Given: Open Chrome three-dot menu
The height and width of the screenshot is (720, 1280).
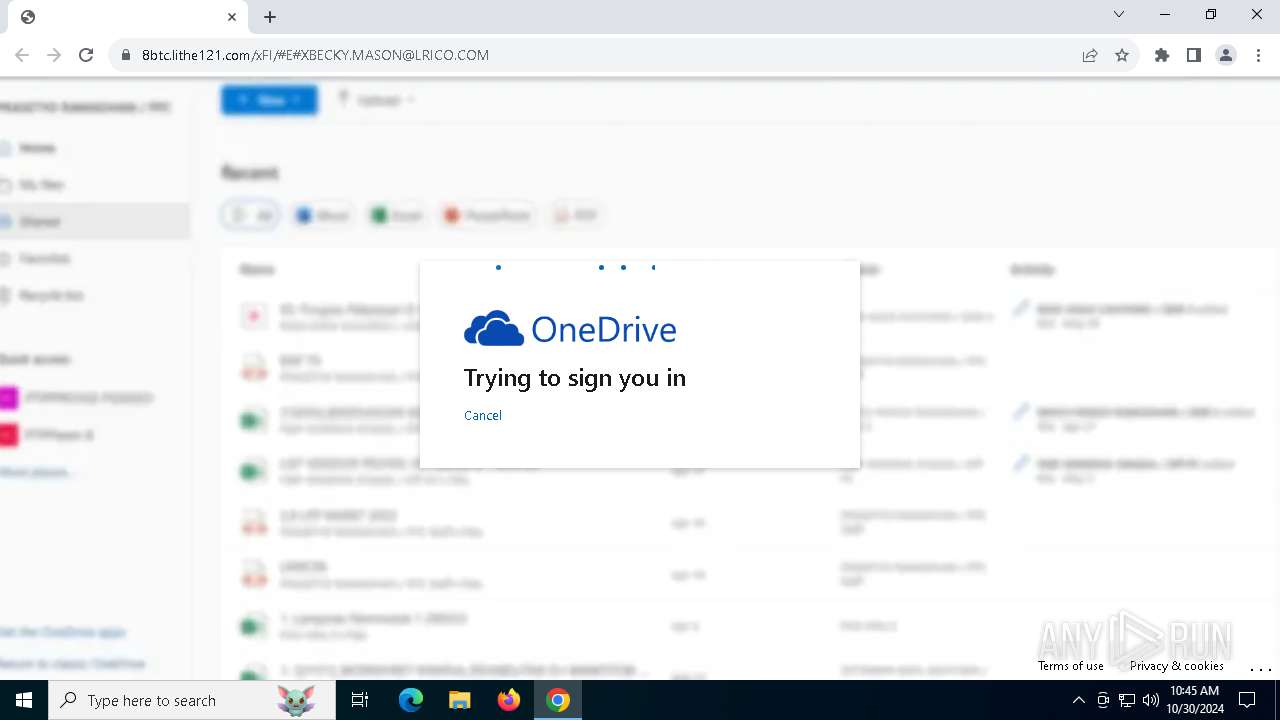Looking at the screenshot, I should pos(1258,55).
